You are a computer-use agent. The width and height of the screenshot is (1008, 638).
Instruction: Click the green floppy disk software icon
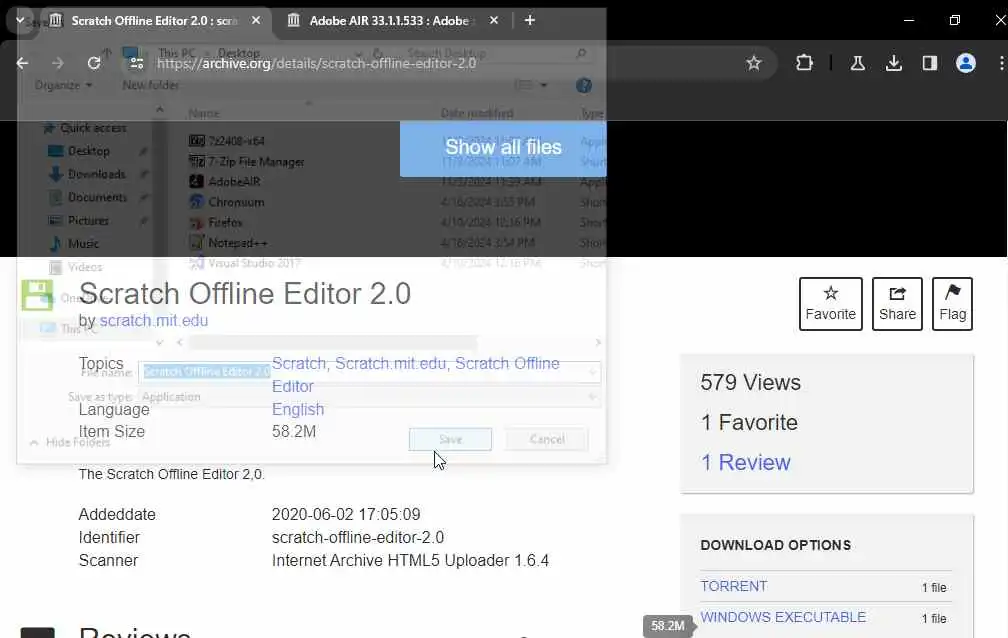[37, 295]
